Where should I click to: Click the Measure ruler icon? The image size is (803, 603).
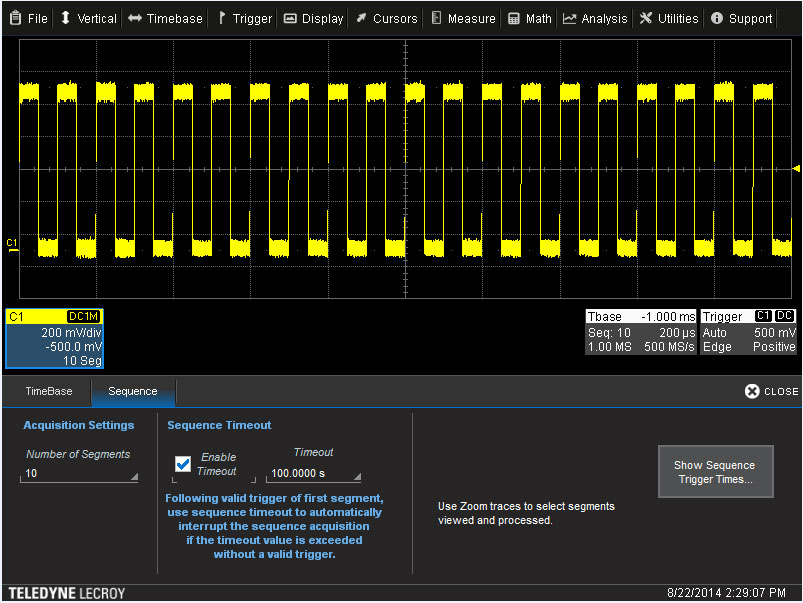pyautogui.click(x=434, y=17)
